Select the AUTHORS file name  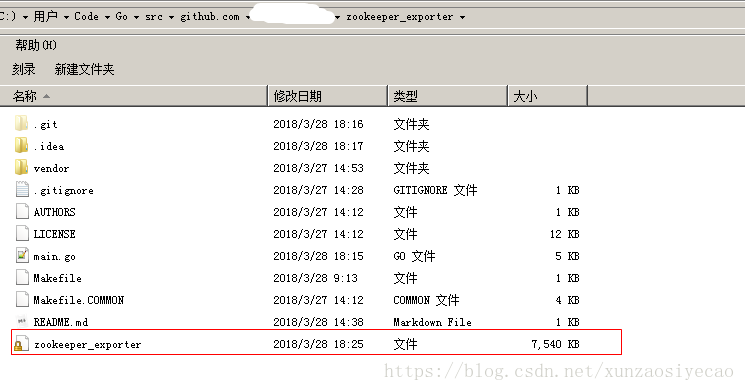coord(54,212)
